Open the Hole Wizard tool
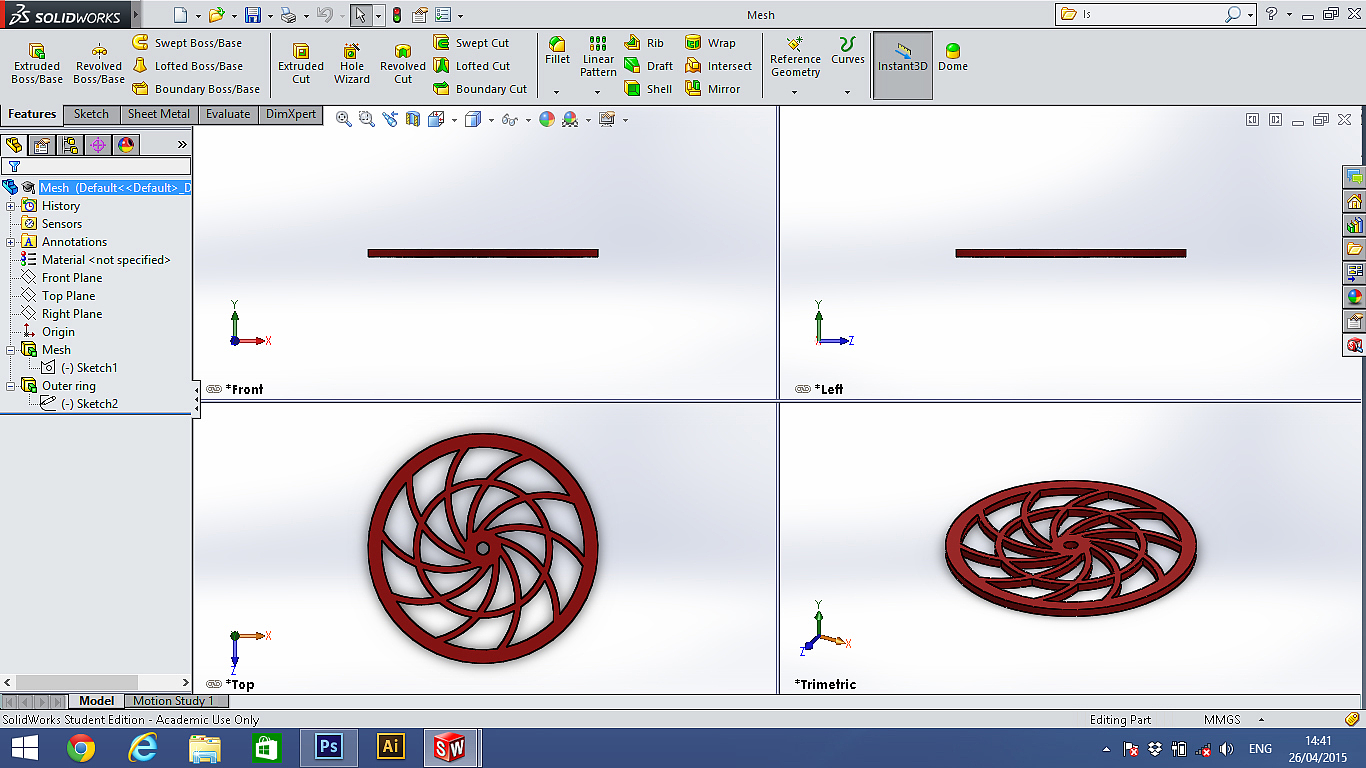Image resolution: width=1366 pixels, height=768 pixels. pos(352,63)
